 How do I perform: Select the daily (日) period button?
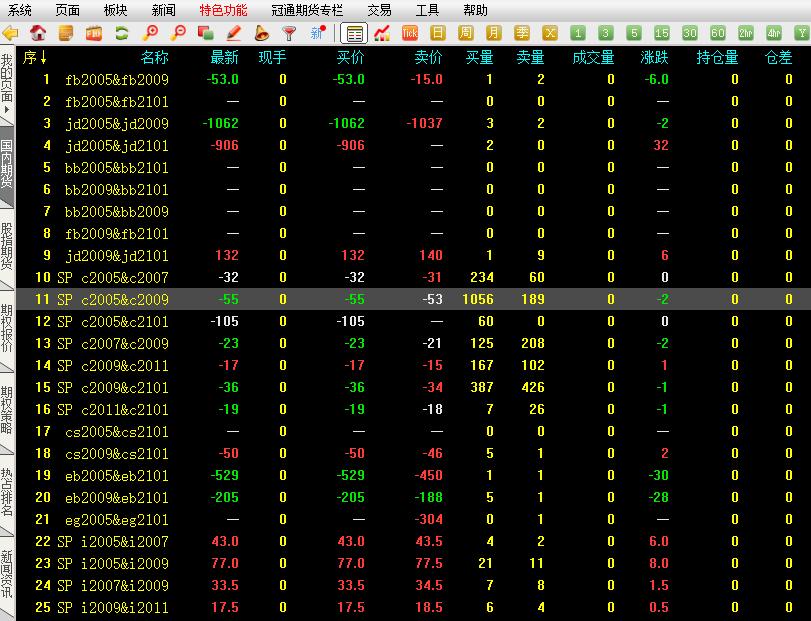[x=438, y=33]
